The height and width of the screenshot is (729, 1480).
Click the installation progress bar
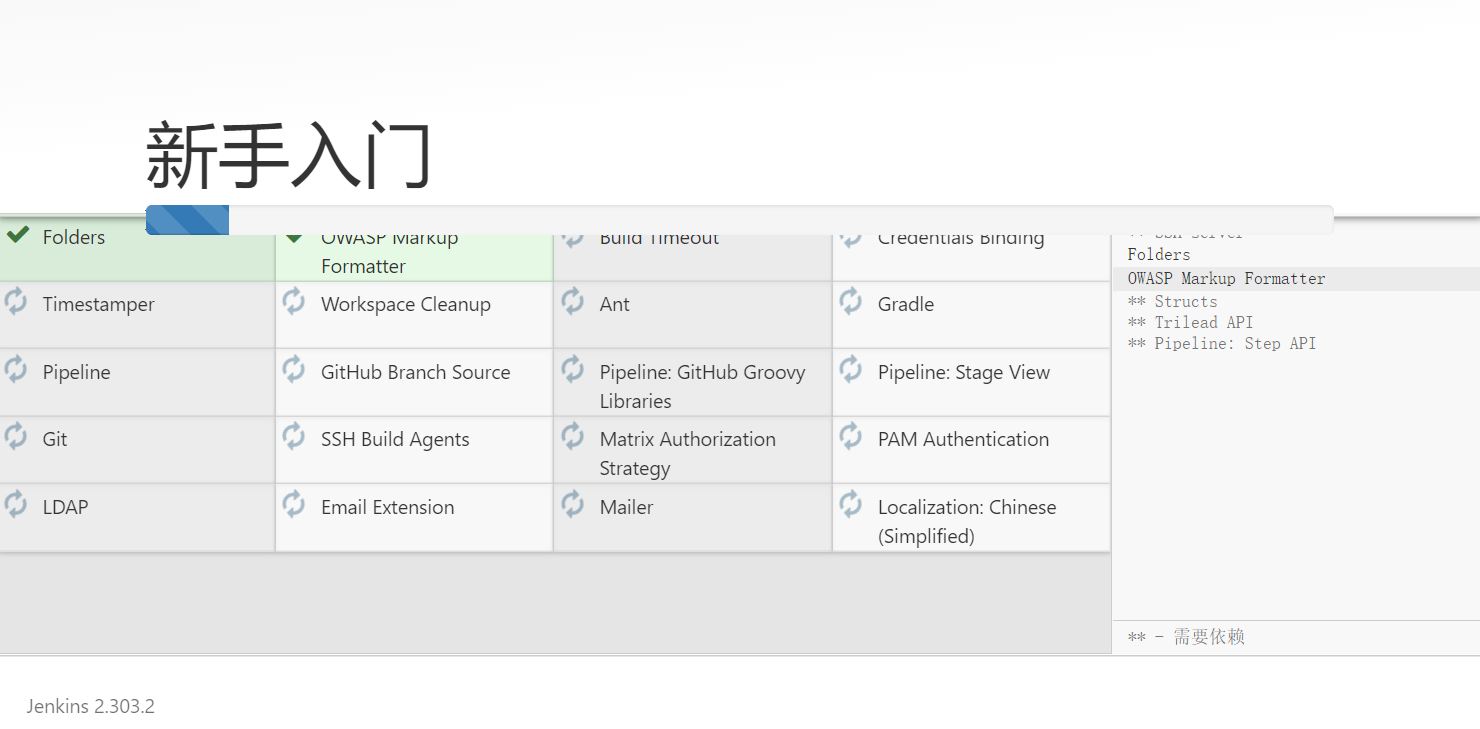[x=739, y=220]
